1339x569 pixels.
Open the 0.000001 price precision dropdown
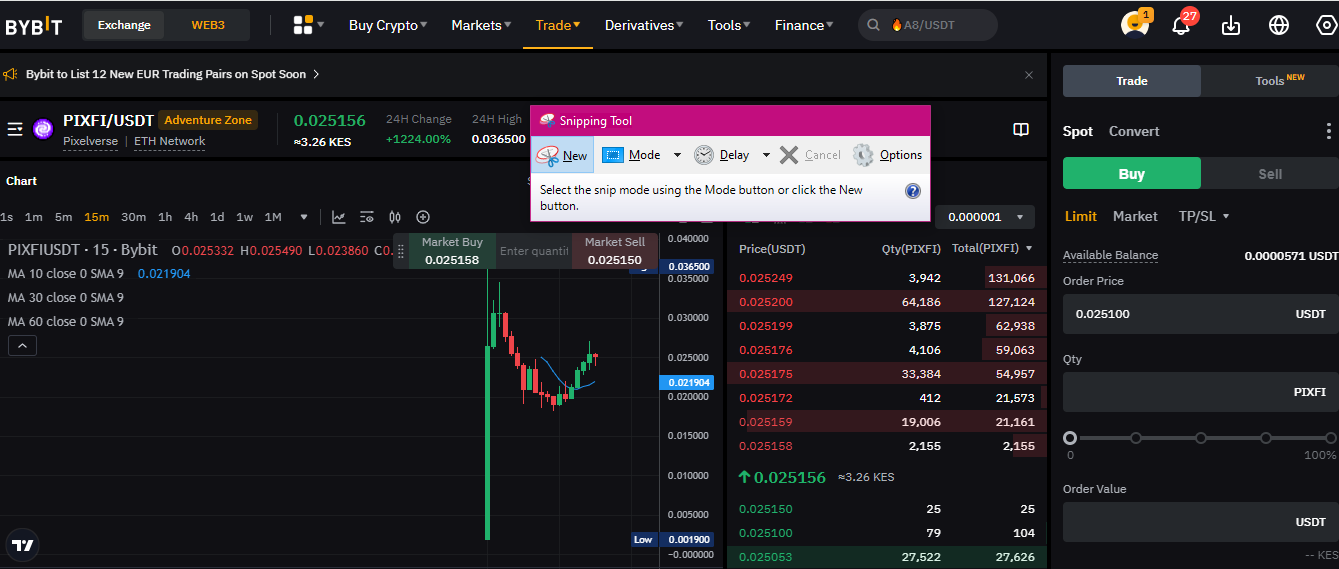pyautogui.click(x=984, y=217)
